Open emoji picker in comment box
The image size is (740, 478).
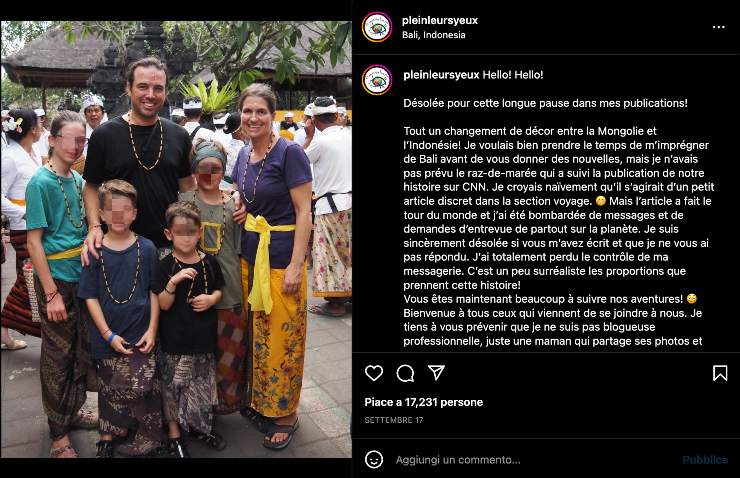[374, 459]
